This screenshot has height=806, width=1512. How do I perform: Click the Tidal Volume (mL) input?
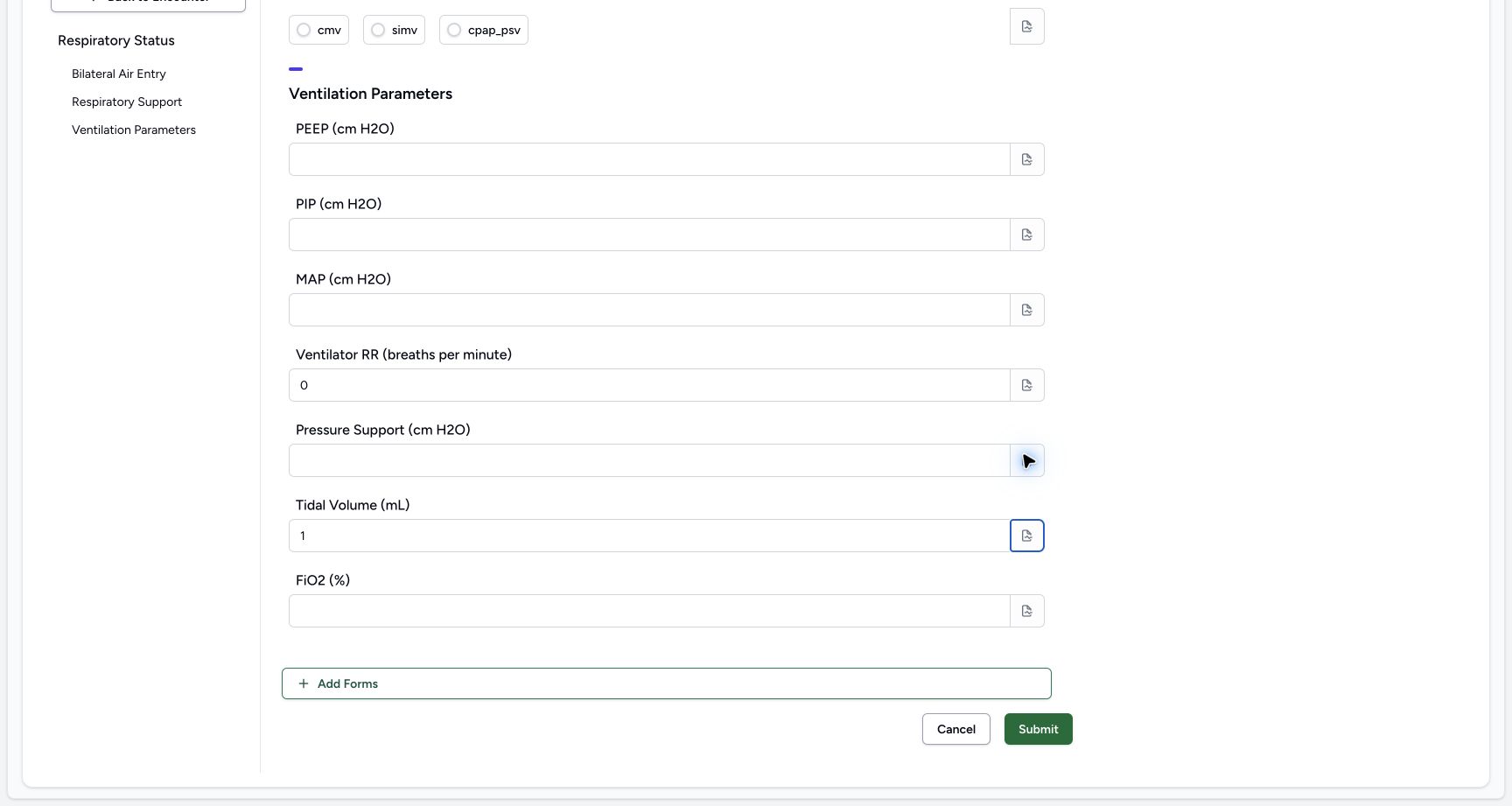click(x=649, y=536)
